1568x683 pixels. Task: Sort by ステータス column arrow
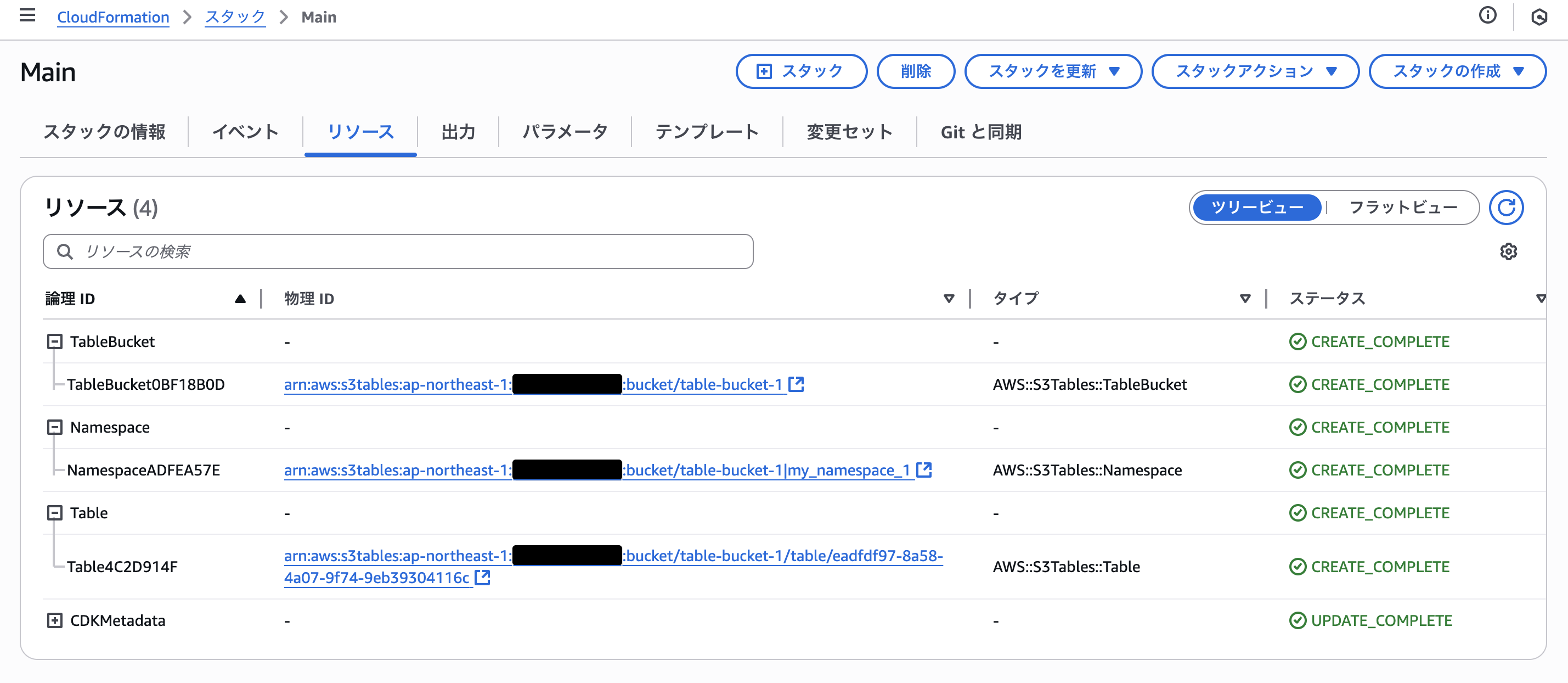(x=1541, y=299)
